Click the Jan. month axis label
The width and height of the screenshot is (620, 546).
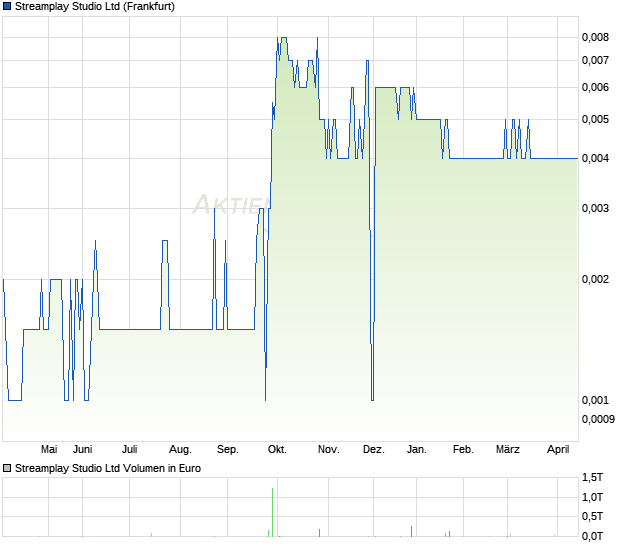click(417, 449)
